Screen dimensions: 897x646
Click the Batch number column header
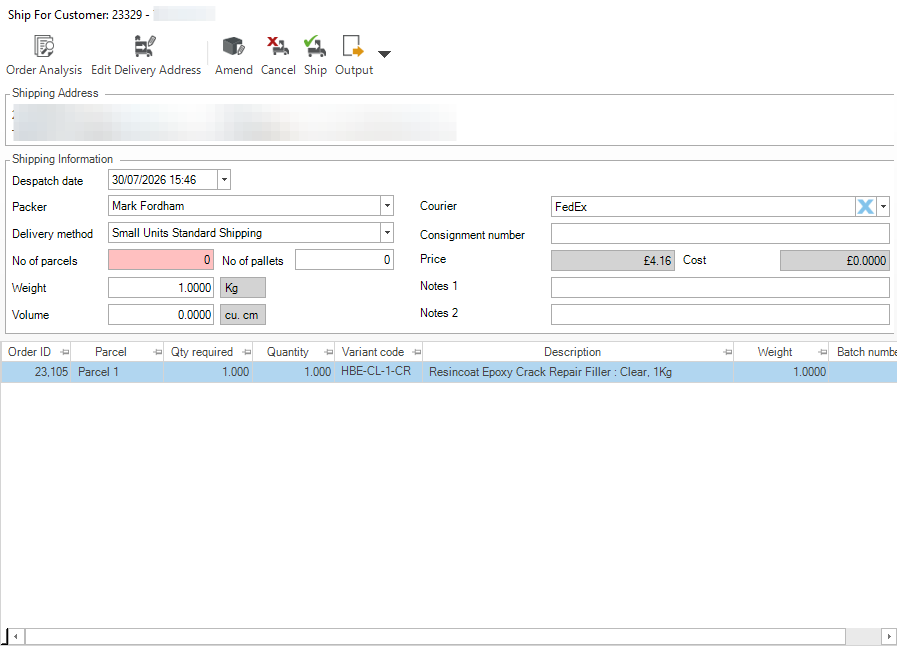(864, 352)
